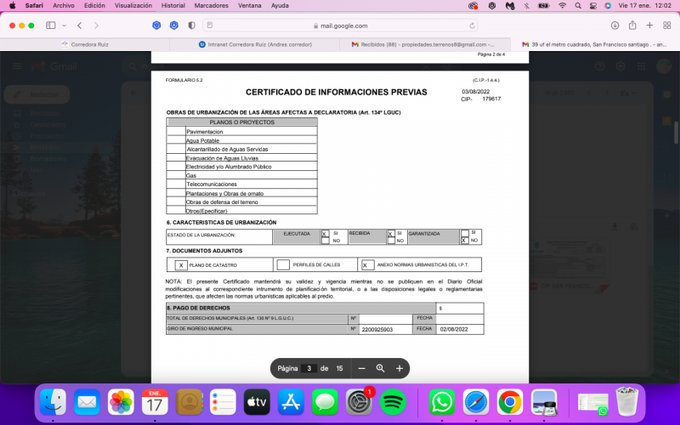Open Calendar from the Dock
The width and height of the screenshot is (680, 425).
(155, 402)
